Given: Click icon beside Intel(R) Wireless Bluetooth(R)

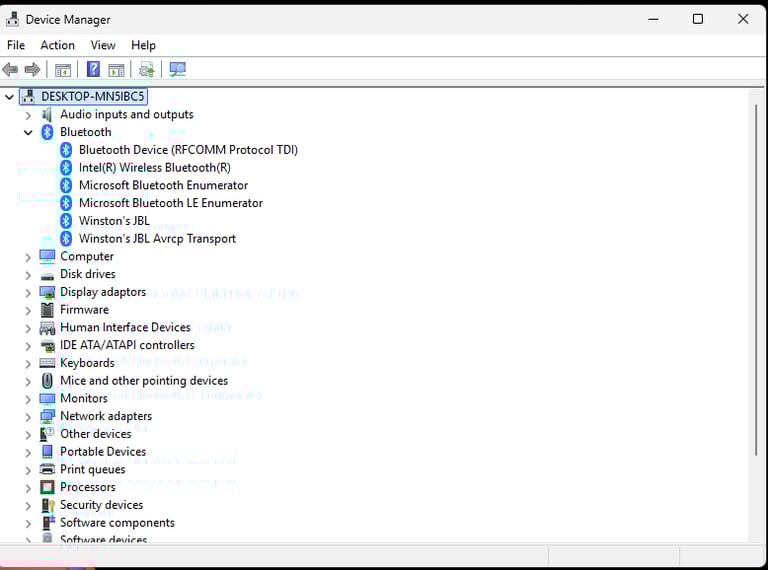Looking at the screenshot, I should tap(66, 168).
